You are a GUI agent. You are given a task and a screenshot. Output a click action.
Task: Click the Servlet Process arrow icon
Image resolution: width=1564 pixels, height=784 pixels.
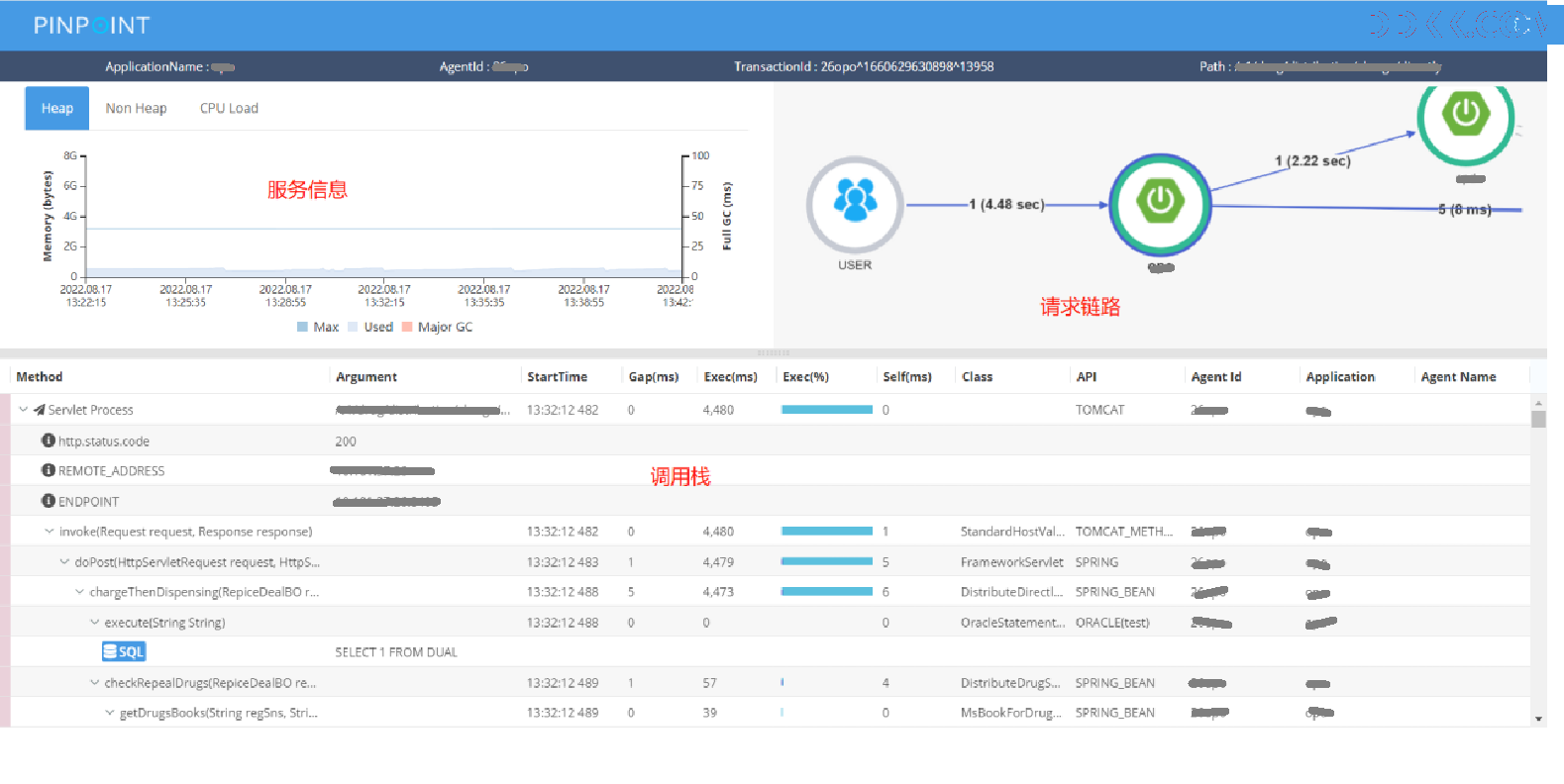tap(39, 409)
